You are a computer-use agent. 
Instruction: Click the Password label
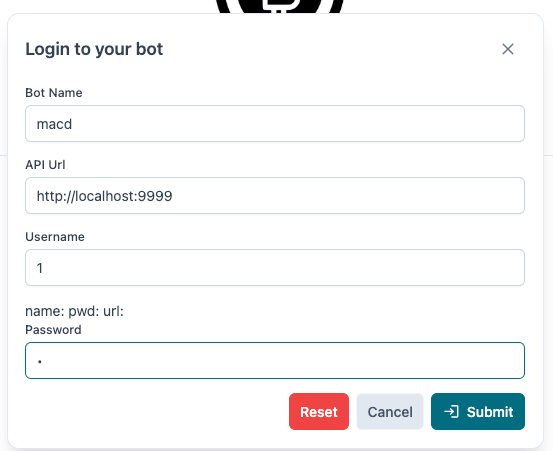point(53,330)
